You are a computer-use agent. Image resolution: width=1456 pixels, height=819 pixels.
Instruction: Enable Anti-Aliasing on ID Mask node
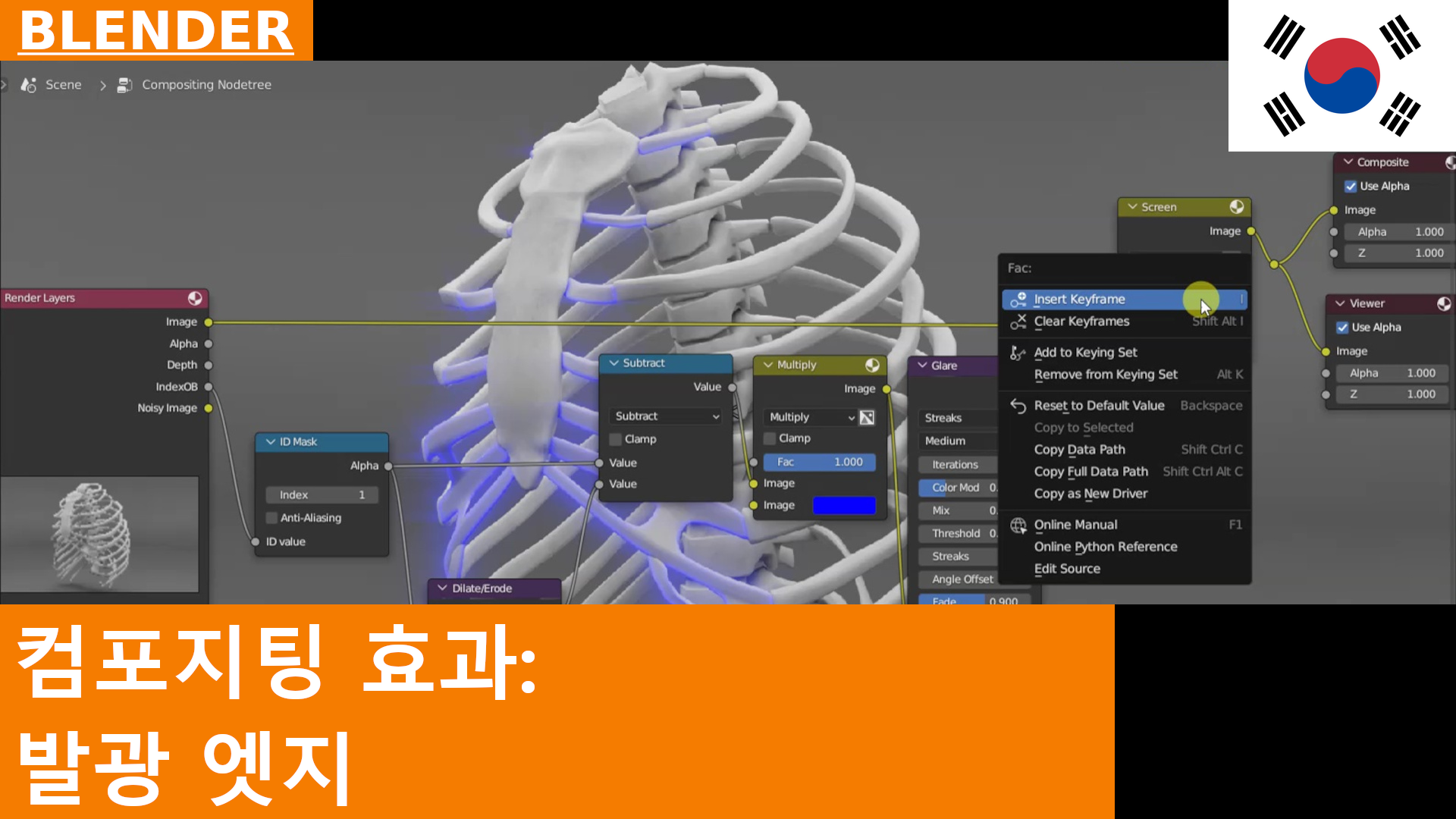pyautogui.click(x=271, y=518)
